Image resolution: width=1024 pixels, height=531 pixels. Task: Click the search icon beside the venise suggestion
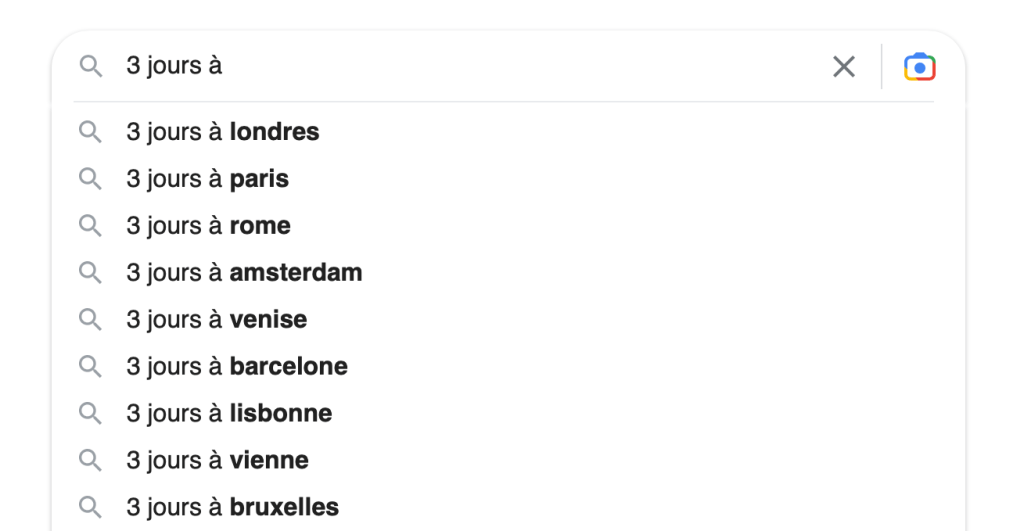91,320
